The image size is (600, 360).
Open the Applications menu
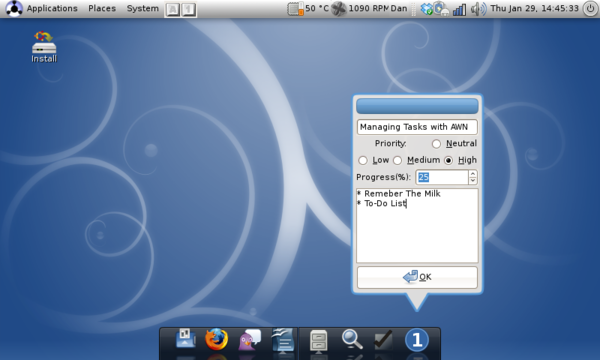pos(52,8)
